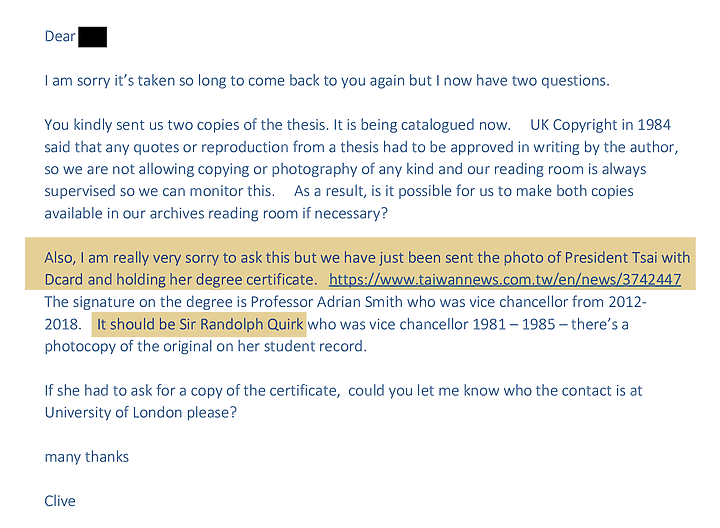Click the "many thanks" closing line
This screenshot has width=720, height=528.
86,457
